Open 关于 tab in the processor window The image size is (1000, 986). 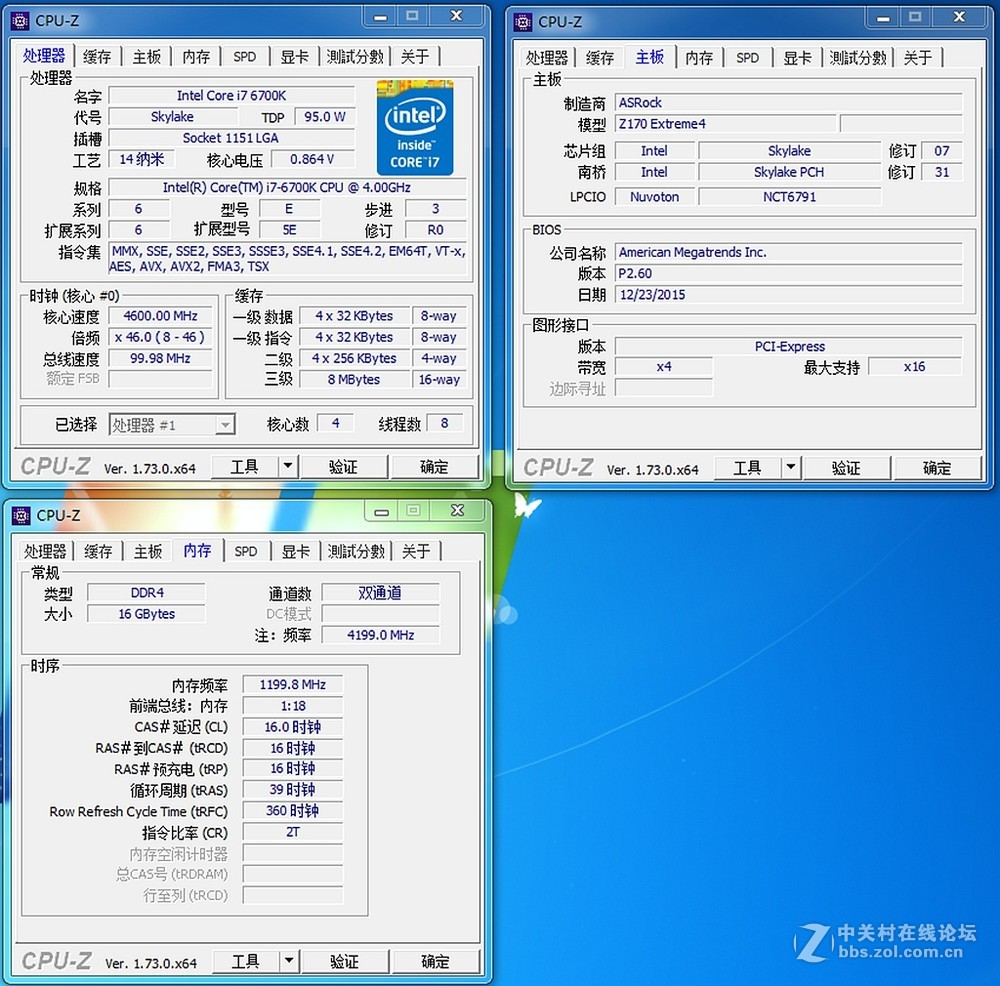pyautogui.click(x=415, y=57)
